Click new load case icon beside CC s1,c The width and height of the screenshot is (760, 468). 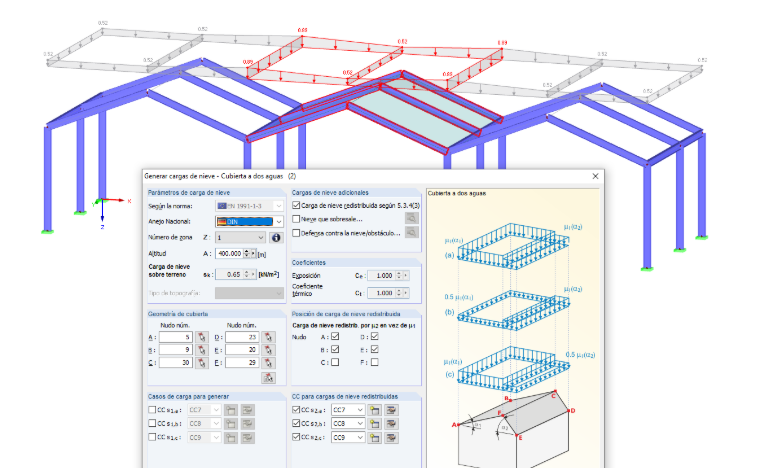click(x=231, y=437)
